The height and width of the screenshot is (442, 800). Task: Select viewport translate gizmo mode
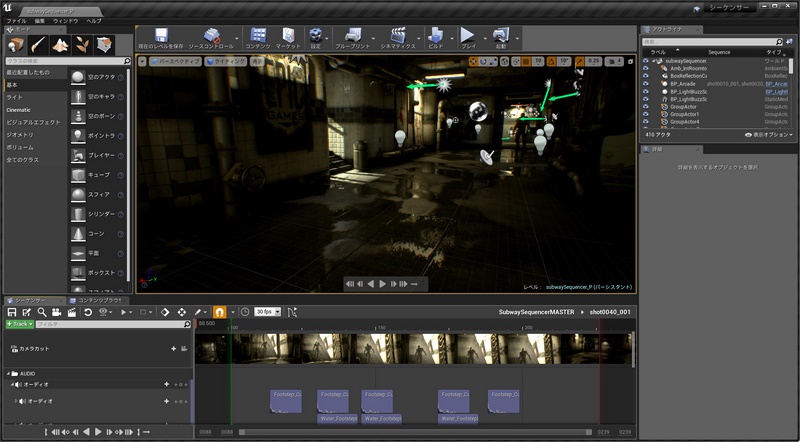point(473,61)
